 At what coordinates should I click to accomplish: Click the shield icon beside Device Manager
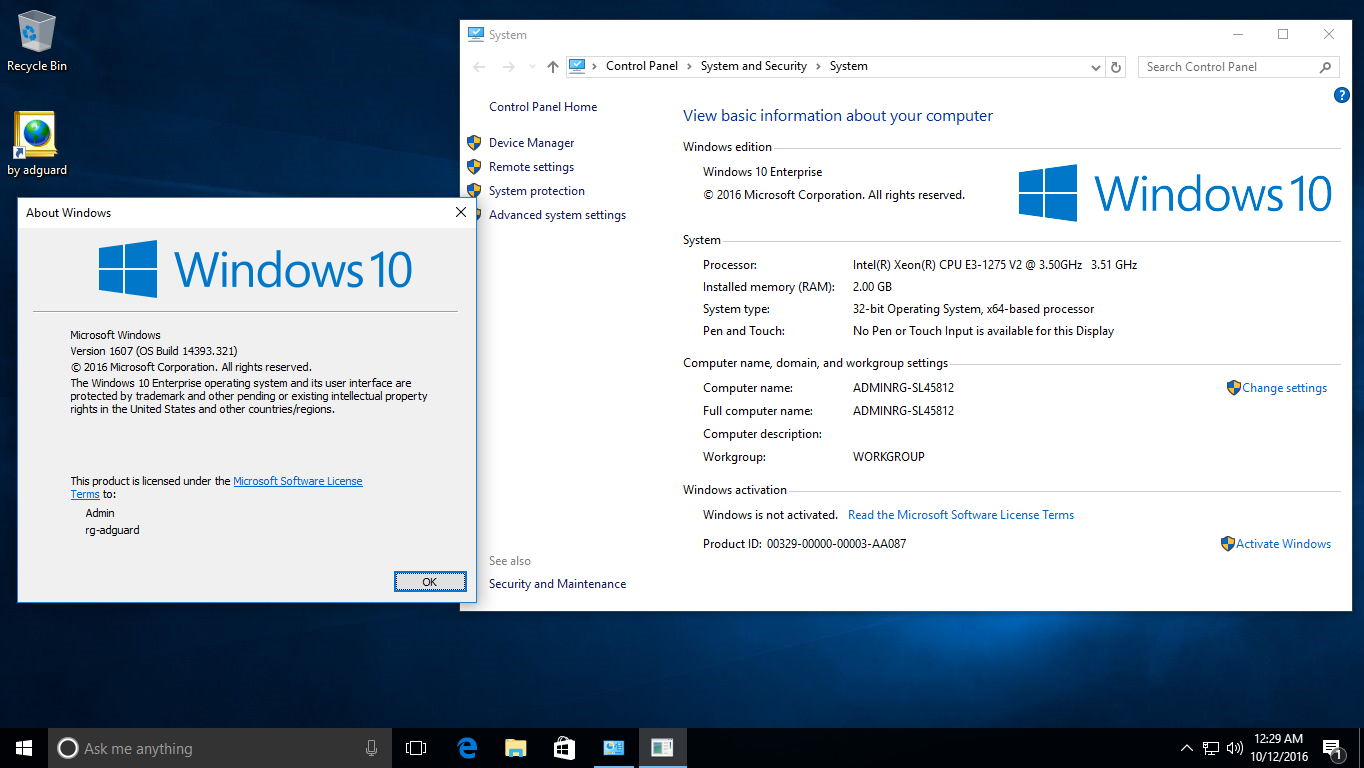[474, 143]
